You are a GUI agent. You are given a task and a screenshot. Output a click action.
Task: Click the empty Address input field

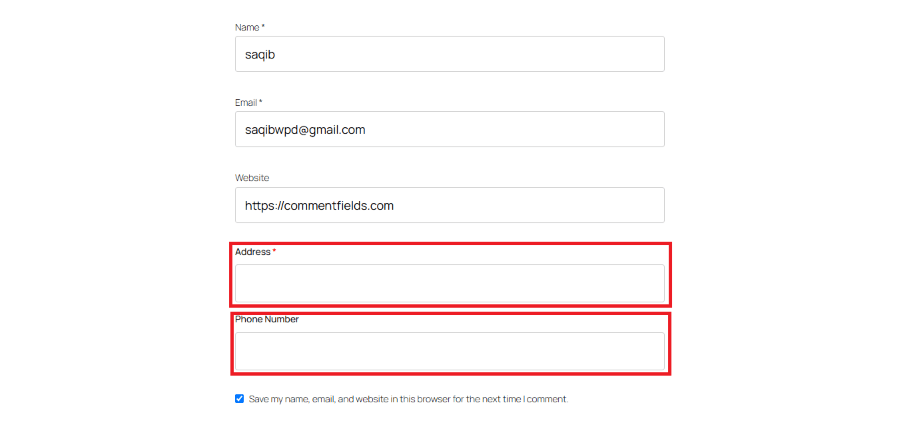[450, 283]
